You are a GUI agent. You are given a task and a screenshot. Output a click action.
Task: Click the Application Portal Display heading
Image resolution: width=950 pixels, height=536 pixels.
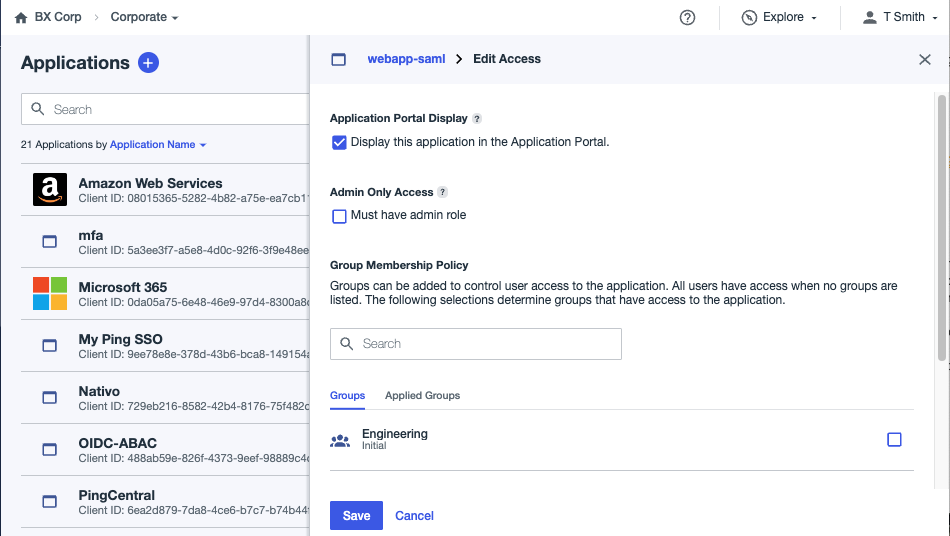pyautogui.click(x=399, y=118)
